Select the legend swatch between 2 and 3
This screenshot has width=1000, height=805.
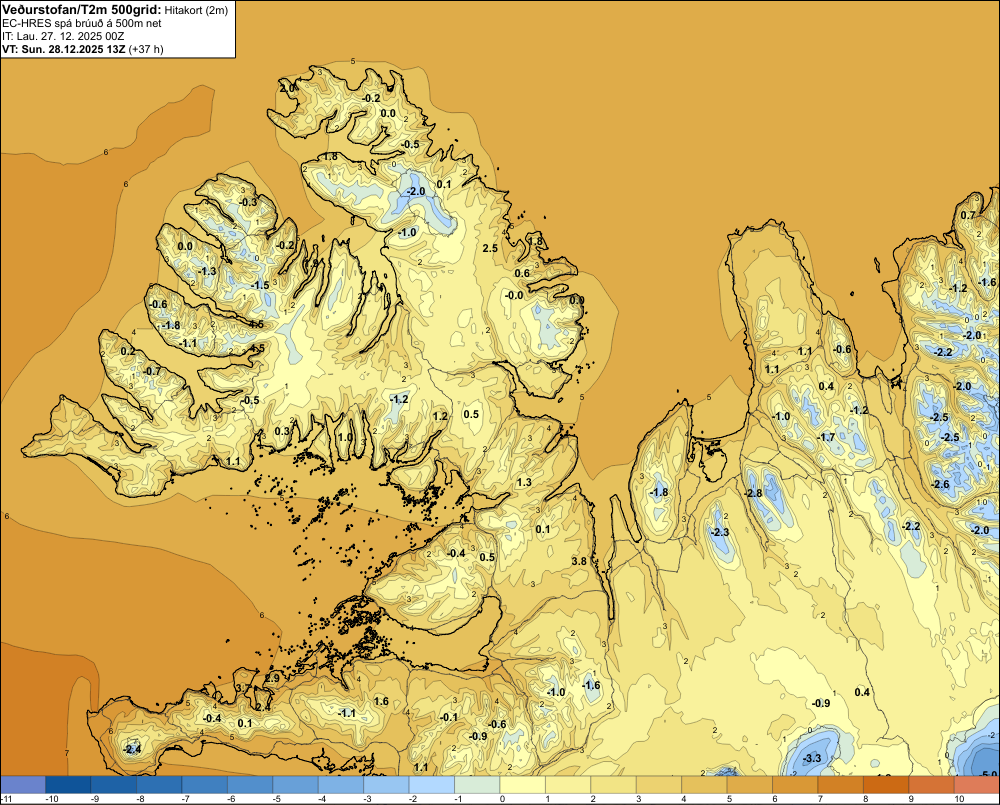(614, 784)
